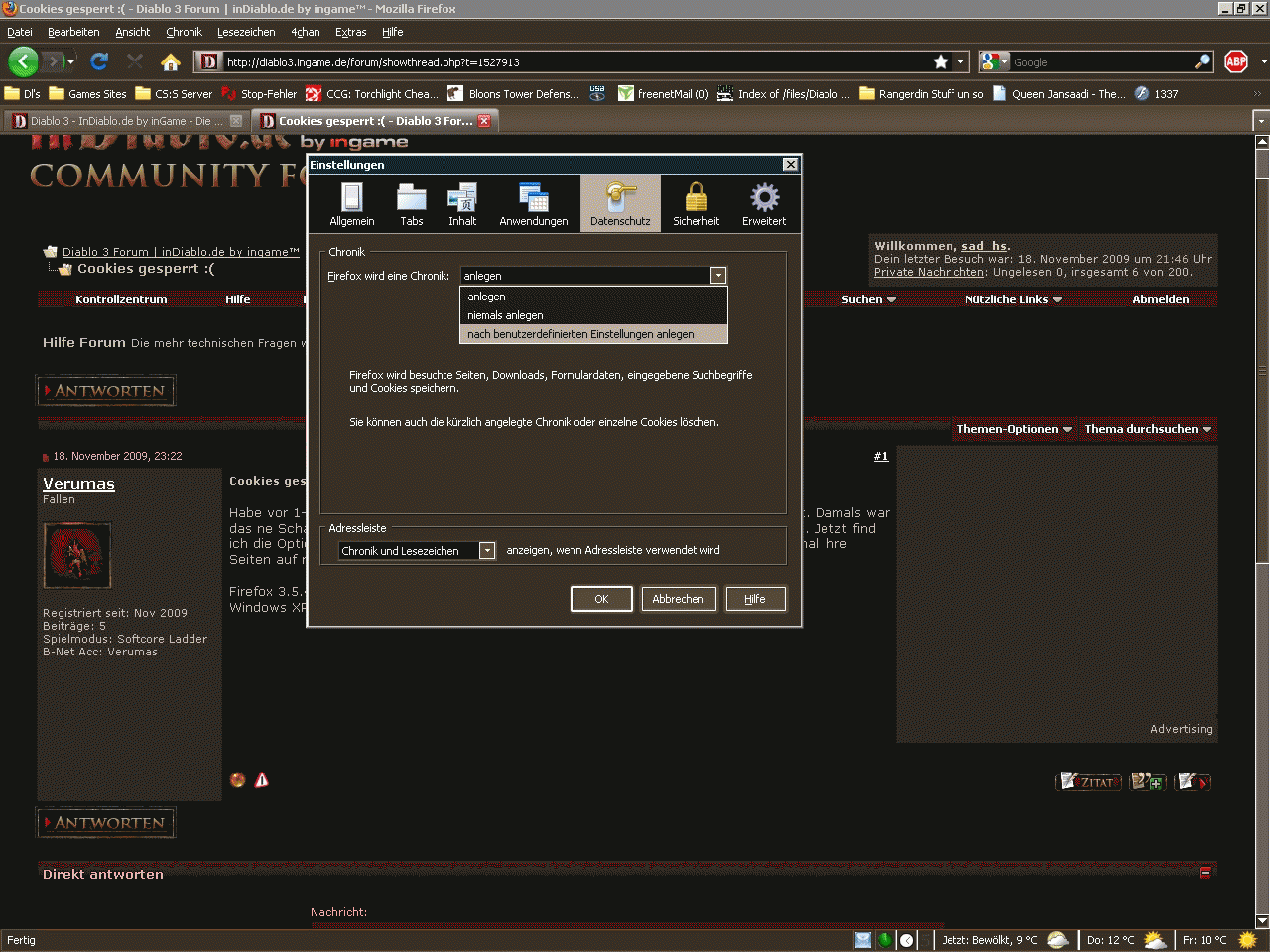Viewport: 1270px width, 952px height.
Task: Select 'nach benutzerdefinierten Einstellungen anlegen' option
Action: click(580, 334)
